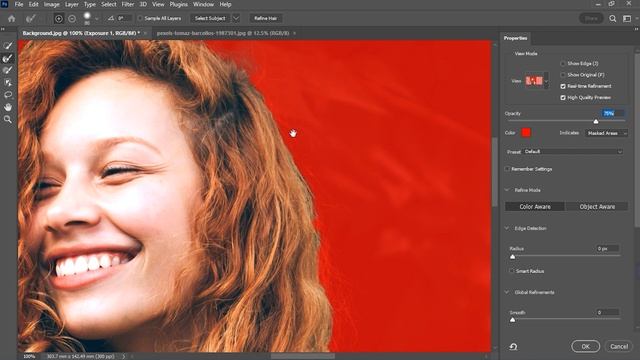Select Show Edge (J) option
The image size is (640, 360).
pos(563,64)
